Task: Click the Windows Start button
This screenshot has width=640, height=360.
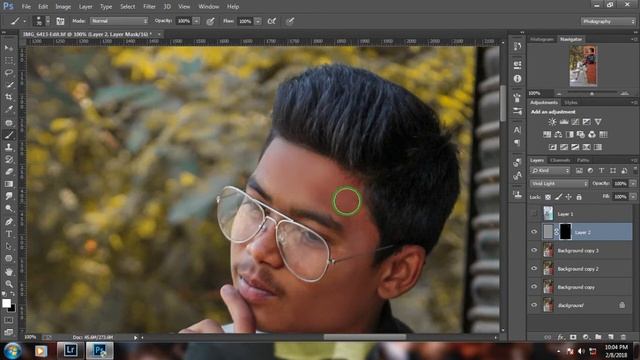Action: click(x=12, y=351)
